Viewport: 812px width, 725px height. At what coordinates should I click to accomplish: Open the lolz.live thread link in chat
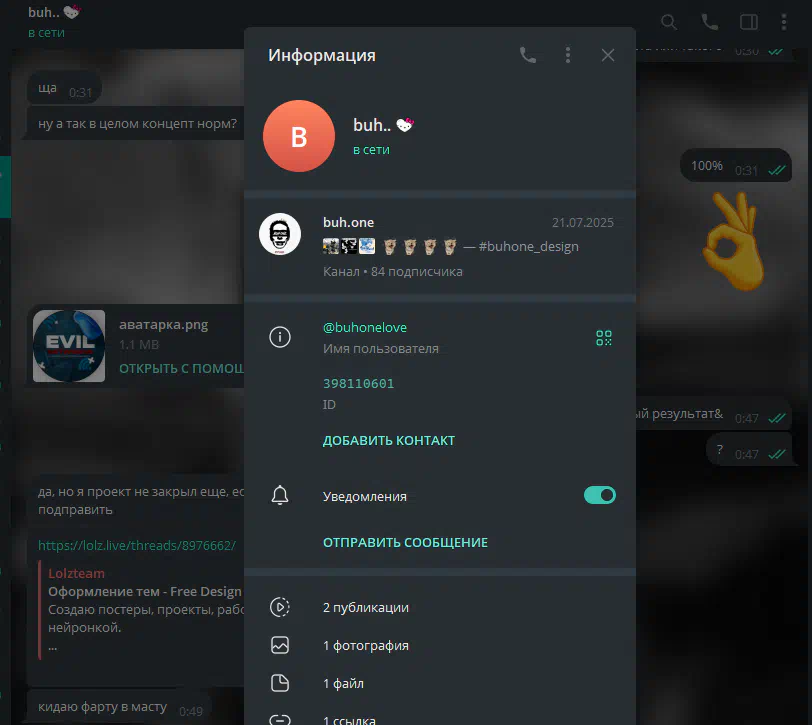click(137, 545)
